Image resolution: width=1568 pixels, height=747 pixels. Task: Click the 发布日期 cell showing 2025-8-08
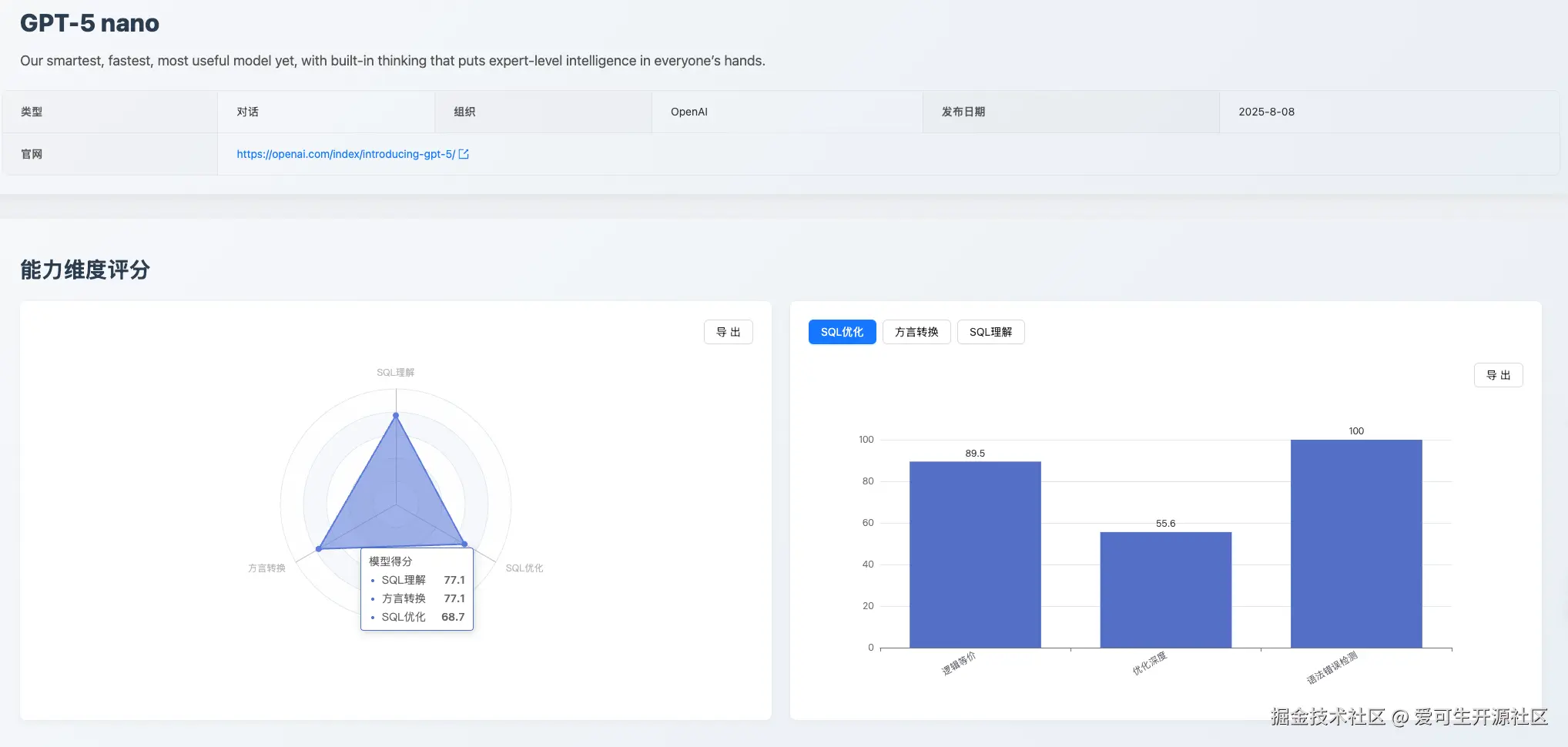[1268, 112]
